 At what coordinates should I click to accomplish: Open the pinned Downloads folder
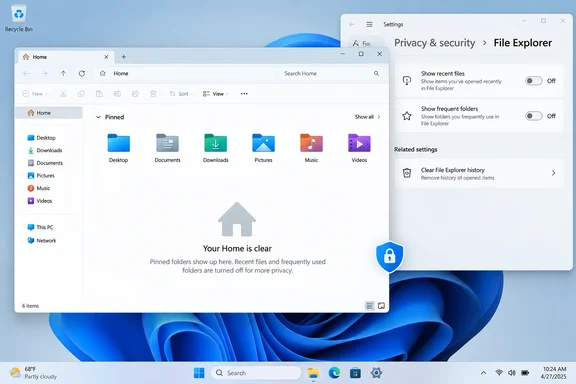coord(216,148)
